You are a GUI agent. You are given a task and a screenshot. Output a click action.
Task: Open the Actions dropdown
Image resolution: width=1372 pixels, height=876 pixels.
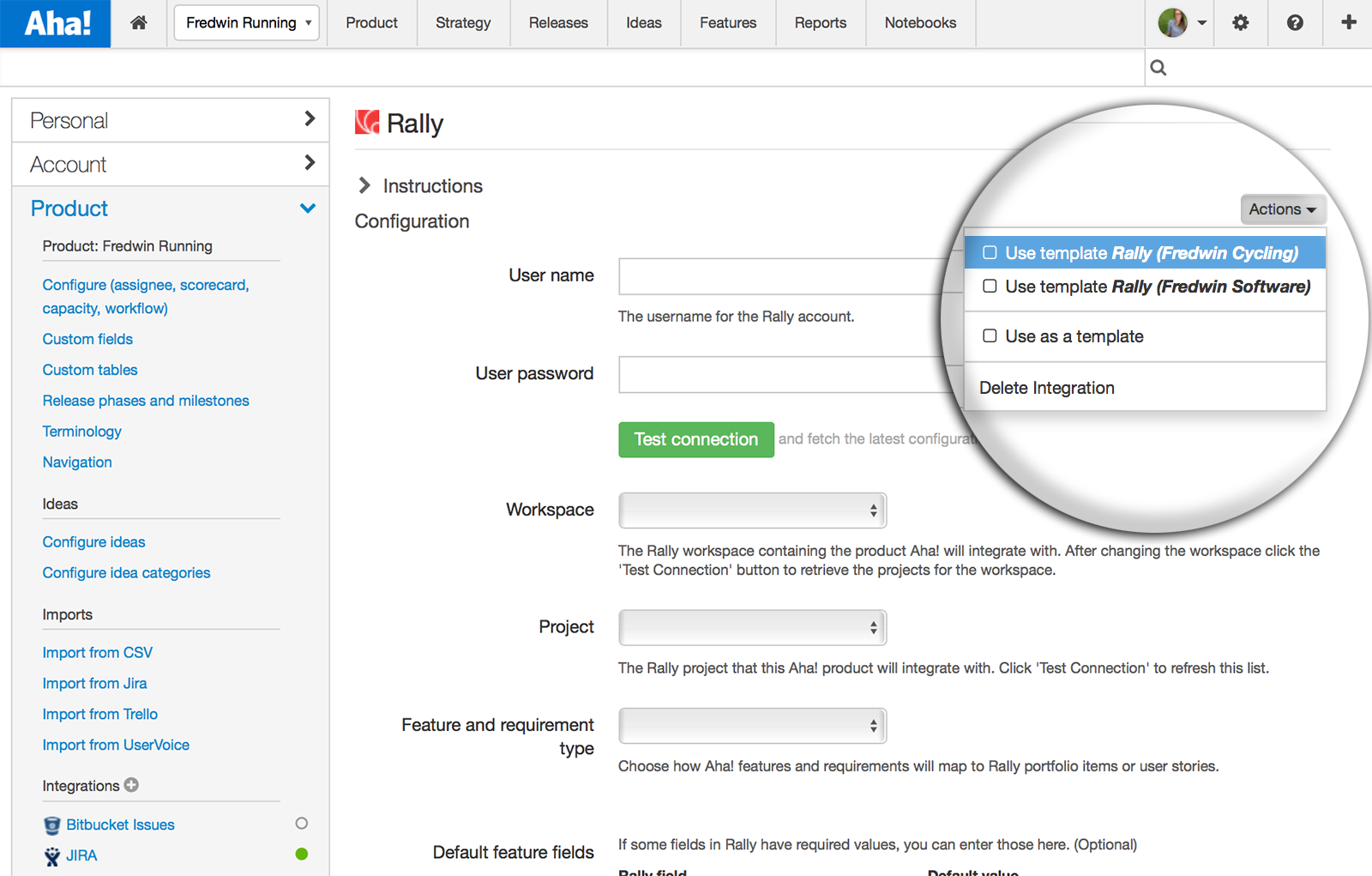click(x=1282, y=208)
